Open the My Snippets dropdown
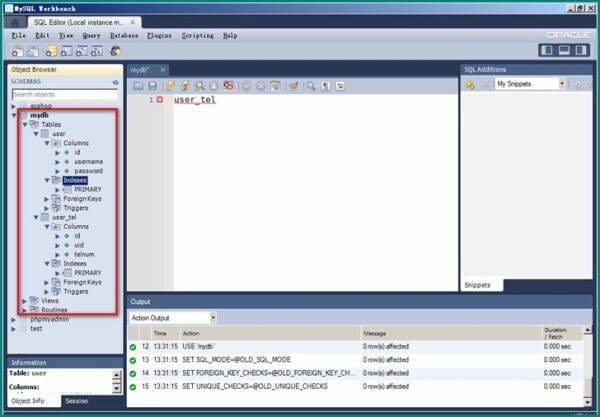The image size is (600, 417). 562,84
